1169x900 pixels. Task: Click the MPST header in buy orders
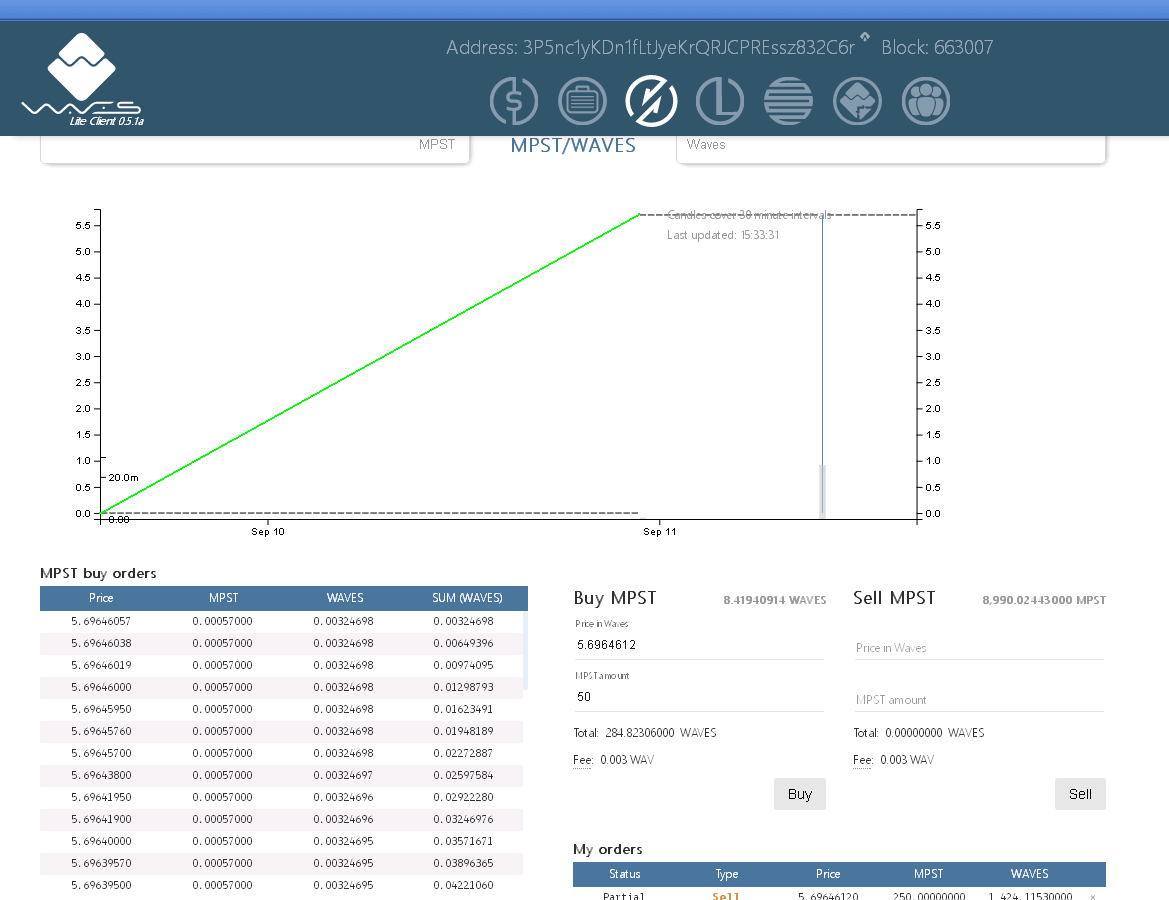[224, 598]
